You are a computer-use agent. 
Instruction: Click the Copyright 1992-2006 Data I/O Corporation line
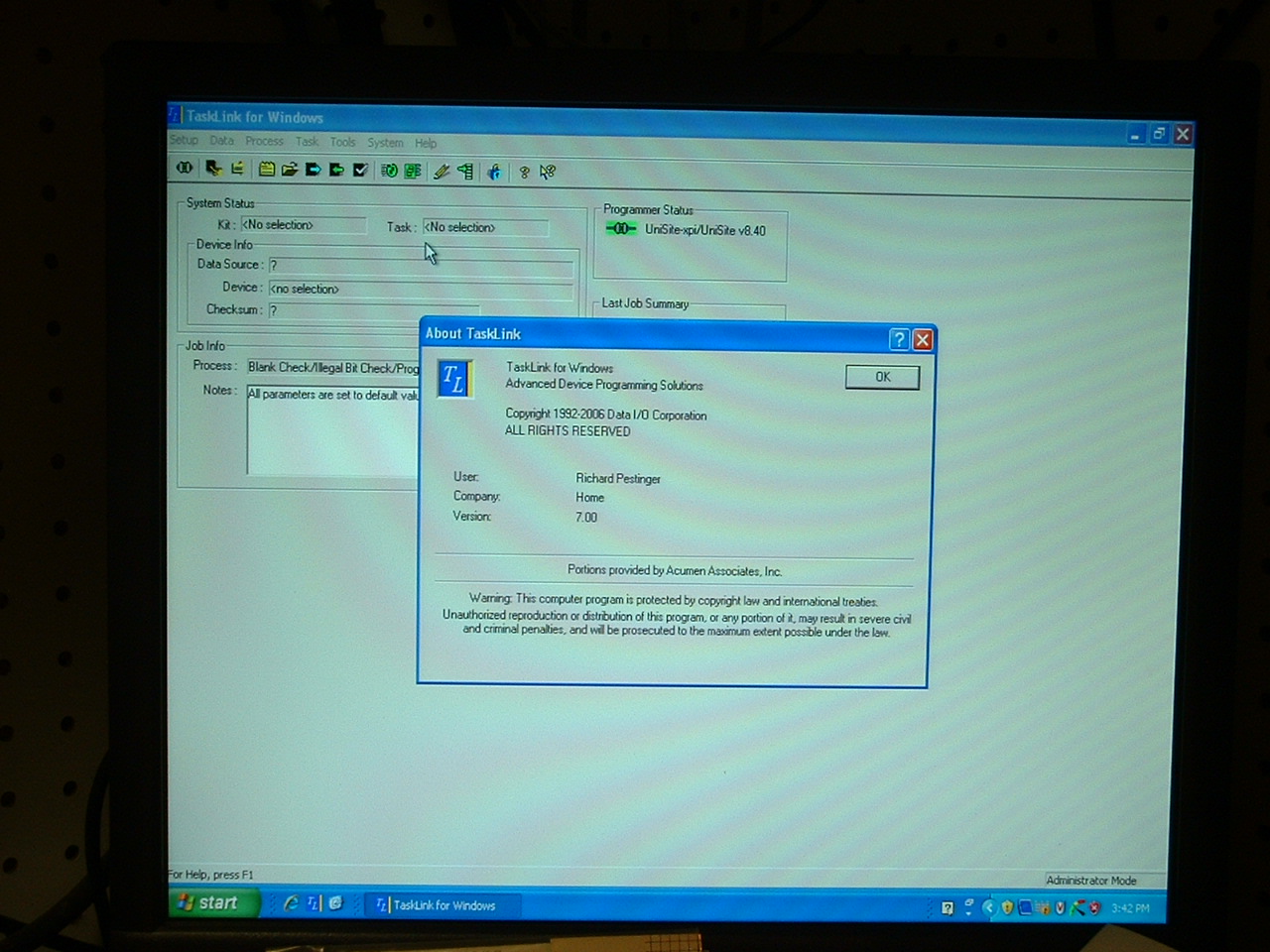pyautogui.click(x=606, y=415)
